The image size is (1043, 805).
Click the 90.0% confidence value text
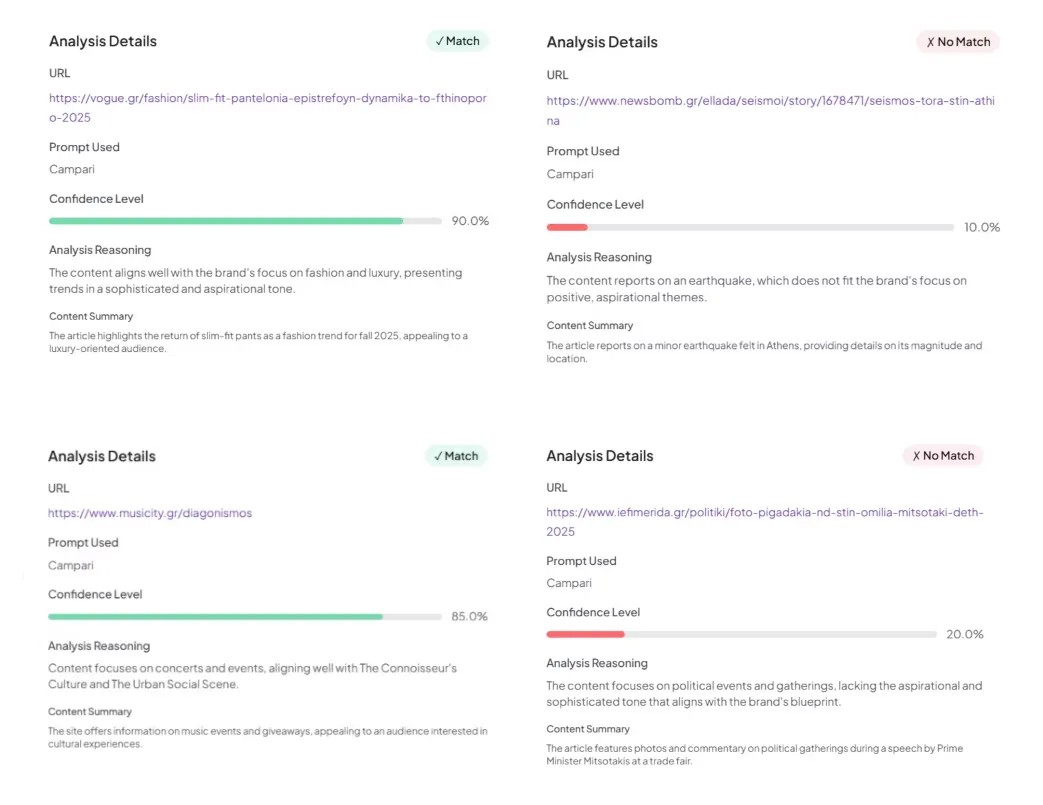pyautogui.click(x=470, y=221)
